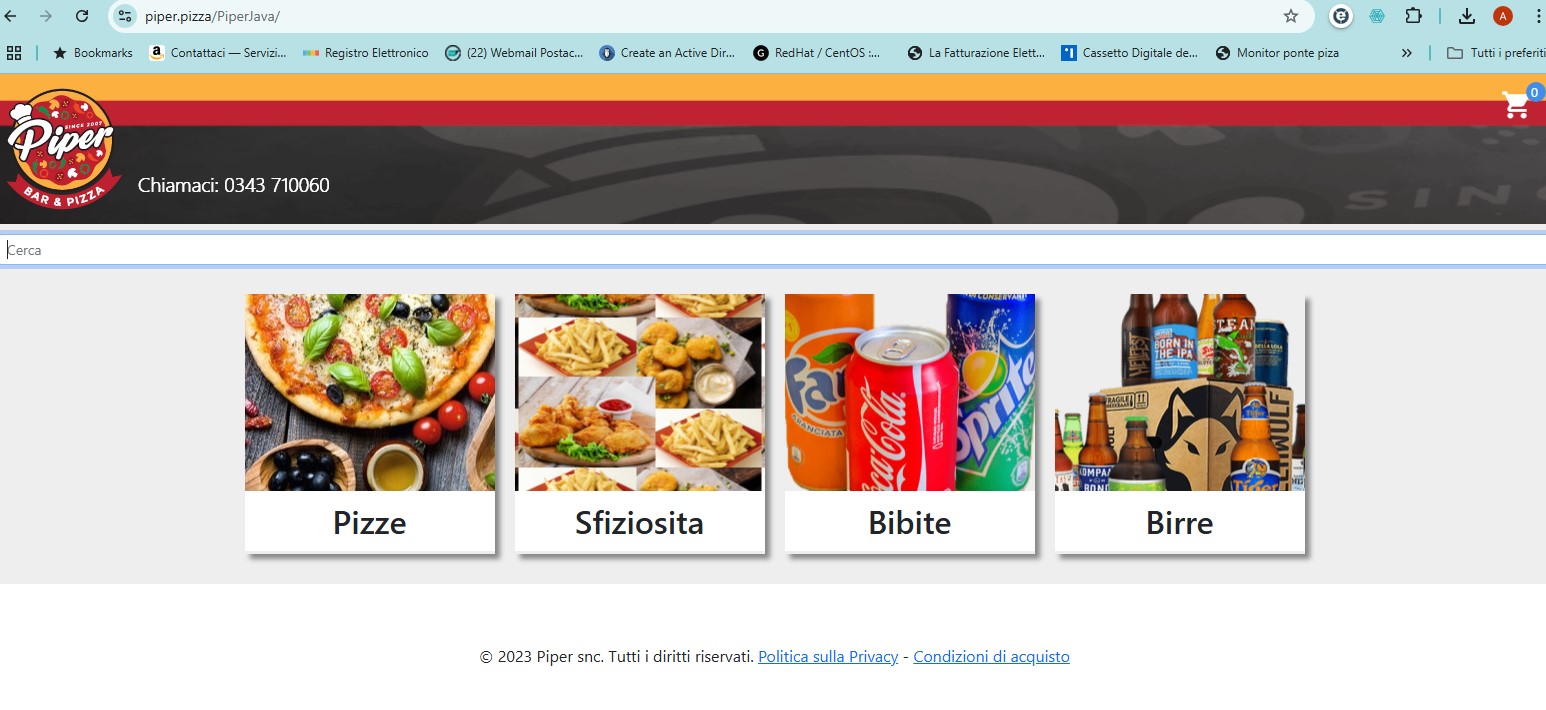The width and height of the screenshot is (1546, 710).
Task: Open the Tutti i preferiti bookmarks folder
Action: [1495, 53]
